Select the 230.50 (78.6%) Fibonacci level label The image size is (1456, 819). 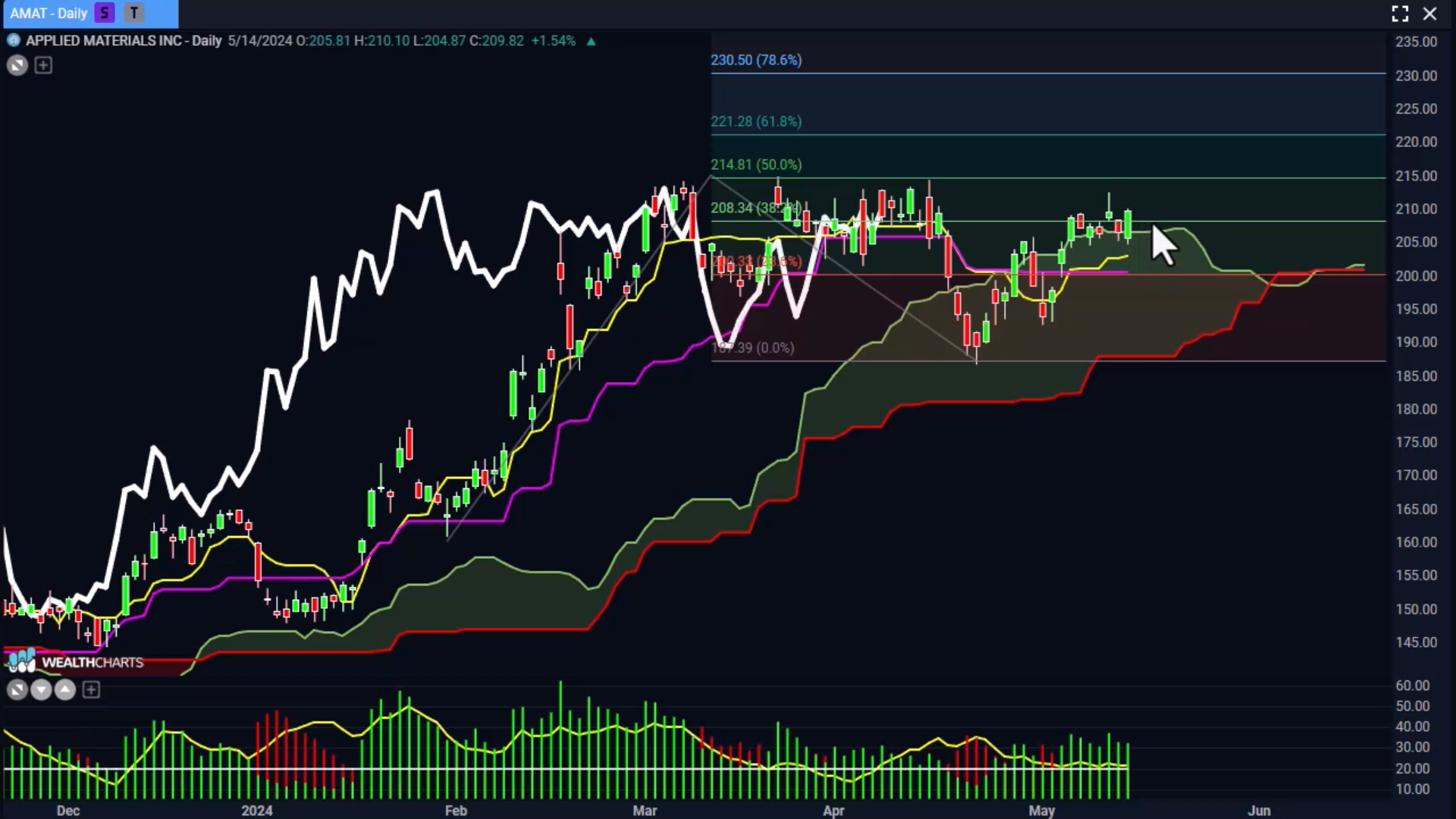pyautogui.click(x=756, y=60)
